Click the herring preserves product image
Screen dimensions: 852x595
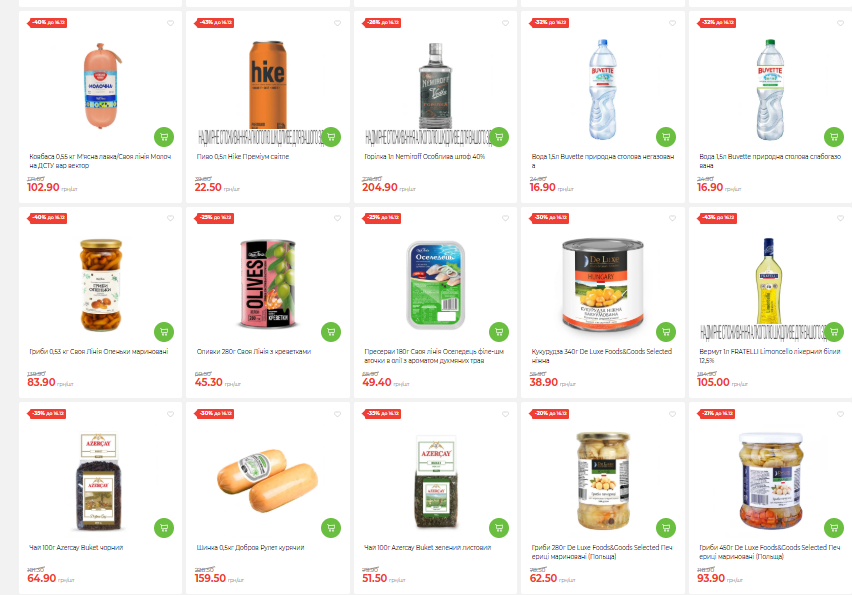[436, 285]
